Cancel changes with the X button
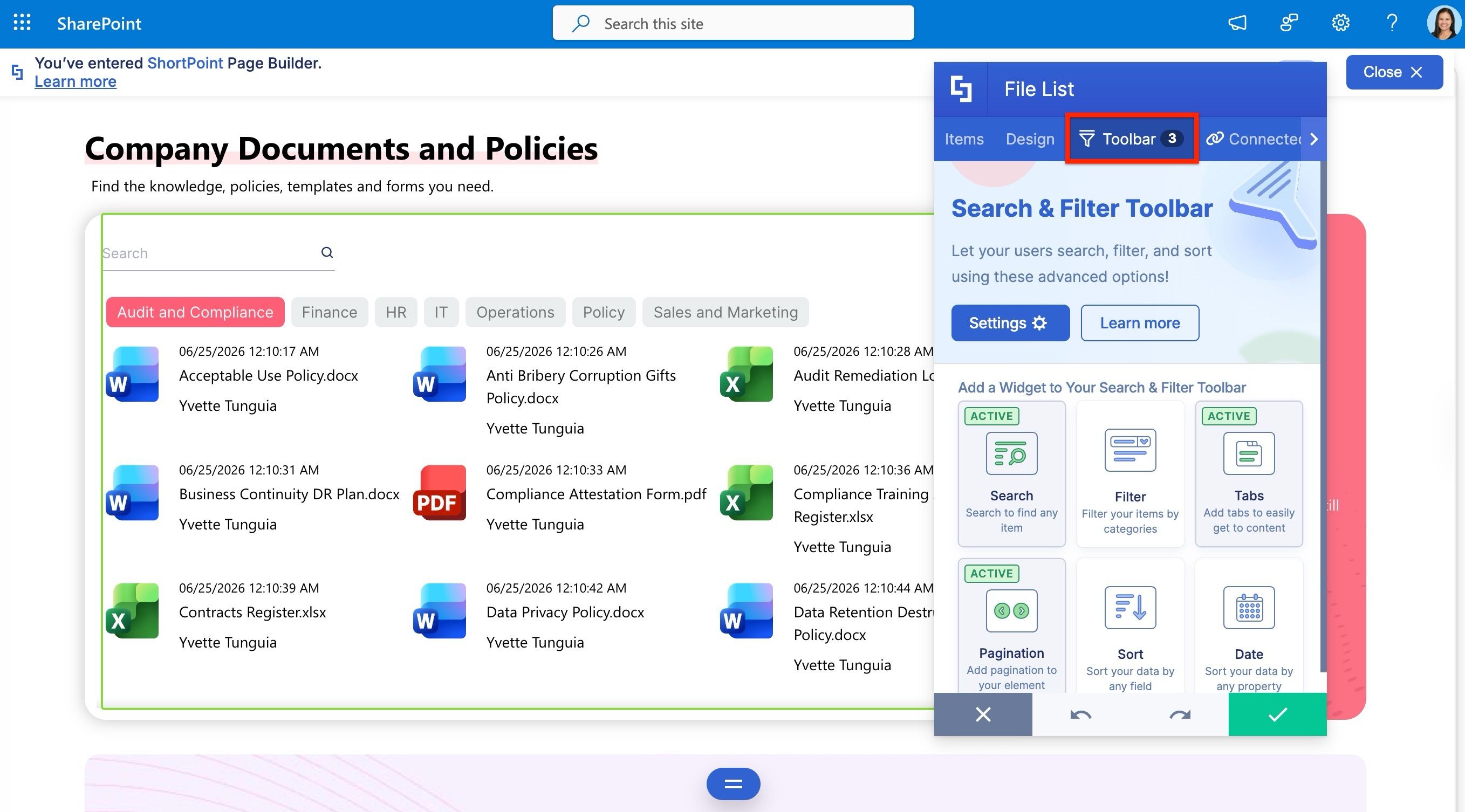 (983, 715)
